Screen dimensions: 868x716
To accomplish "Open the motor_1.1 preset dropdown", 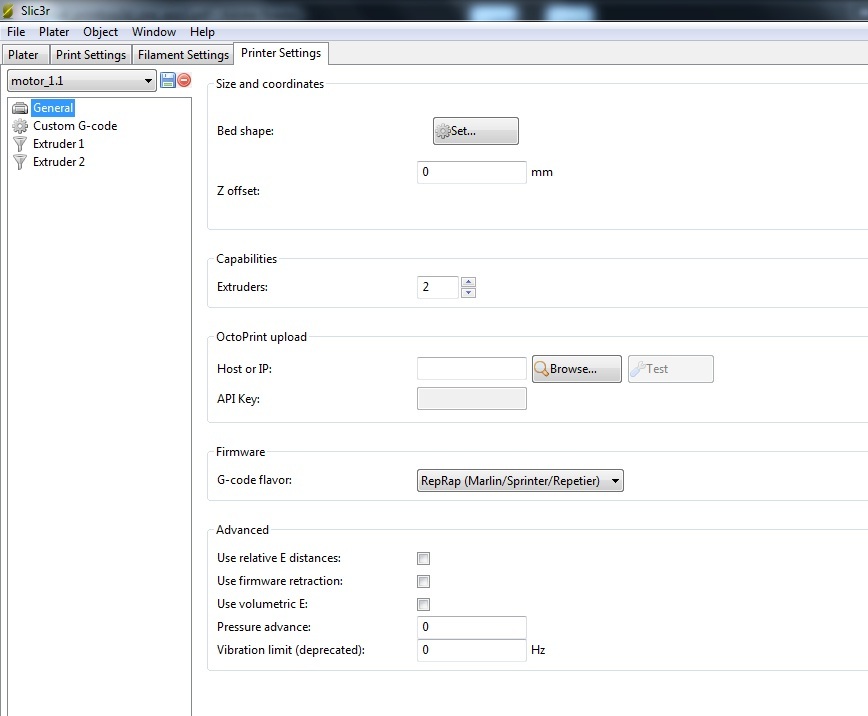I will [82, 81].
